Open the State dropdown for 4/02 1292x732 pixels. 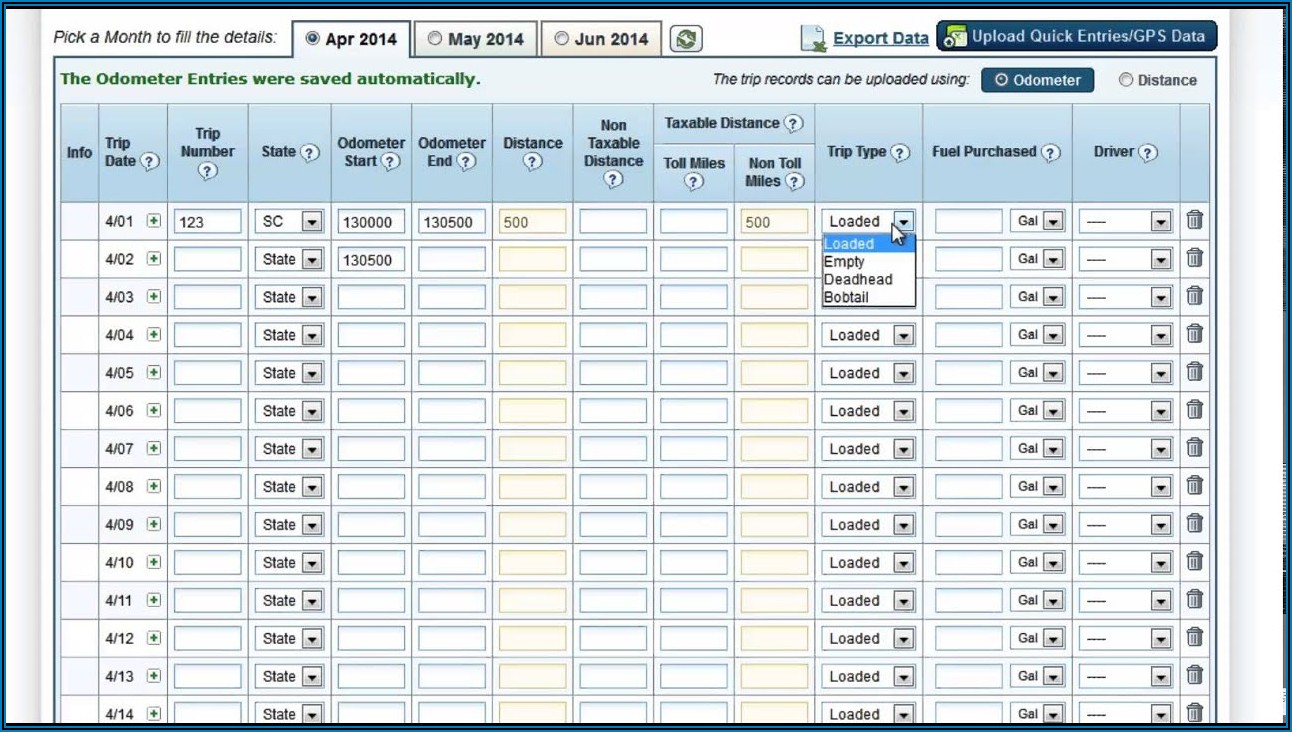pos(312,260)
